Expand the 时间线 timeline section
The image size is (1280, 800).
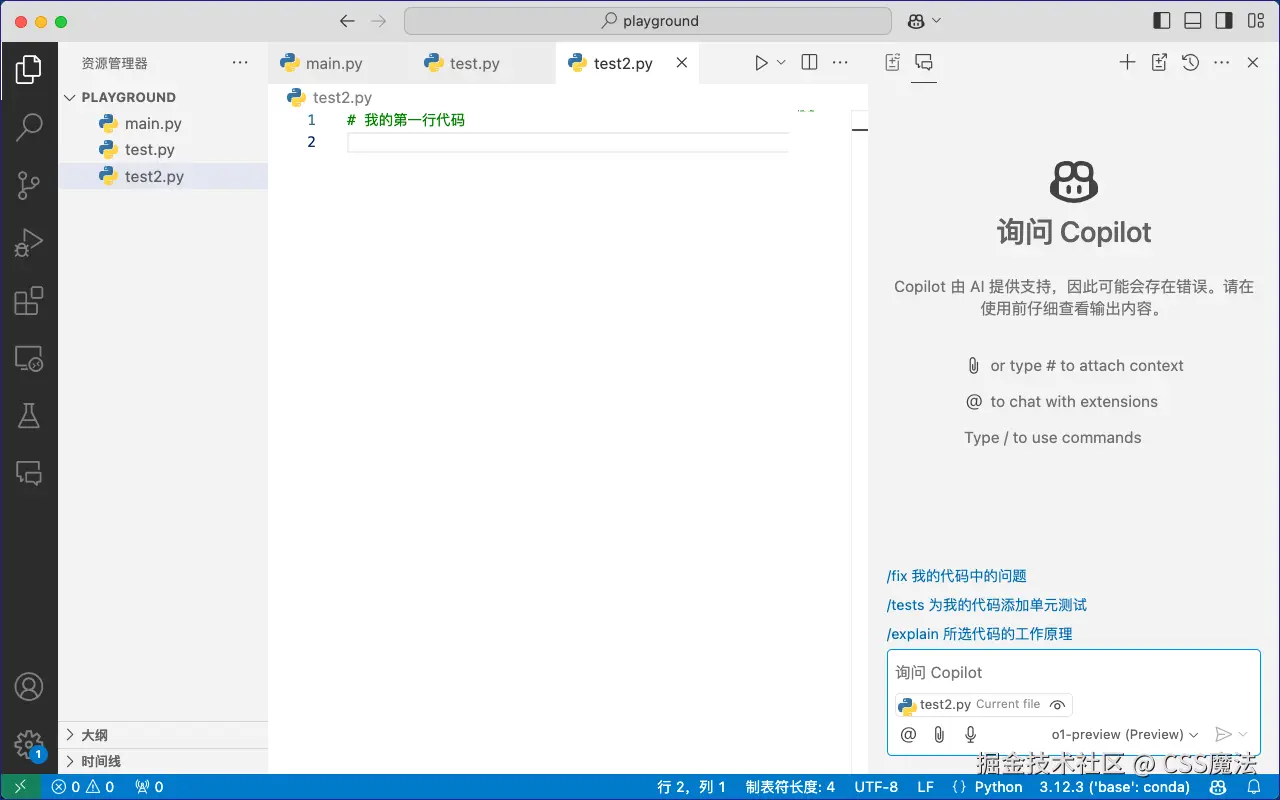coord(163,761)
